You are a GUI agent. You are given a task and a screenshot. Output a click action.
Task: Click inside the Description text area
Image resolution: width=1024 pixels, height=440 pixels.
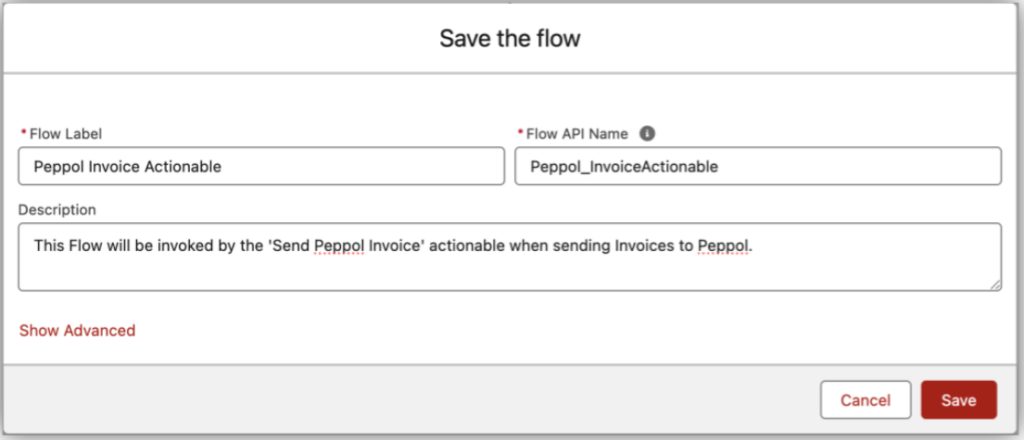tap(510, 257)
